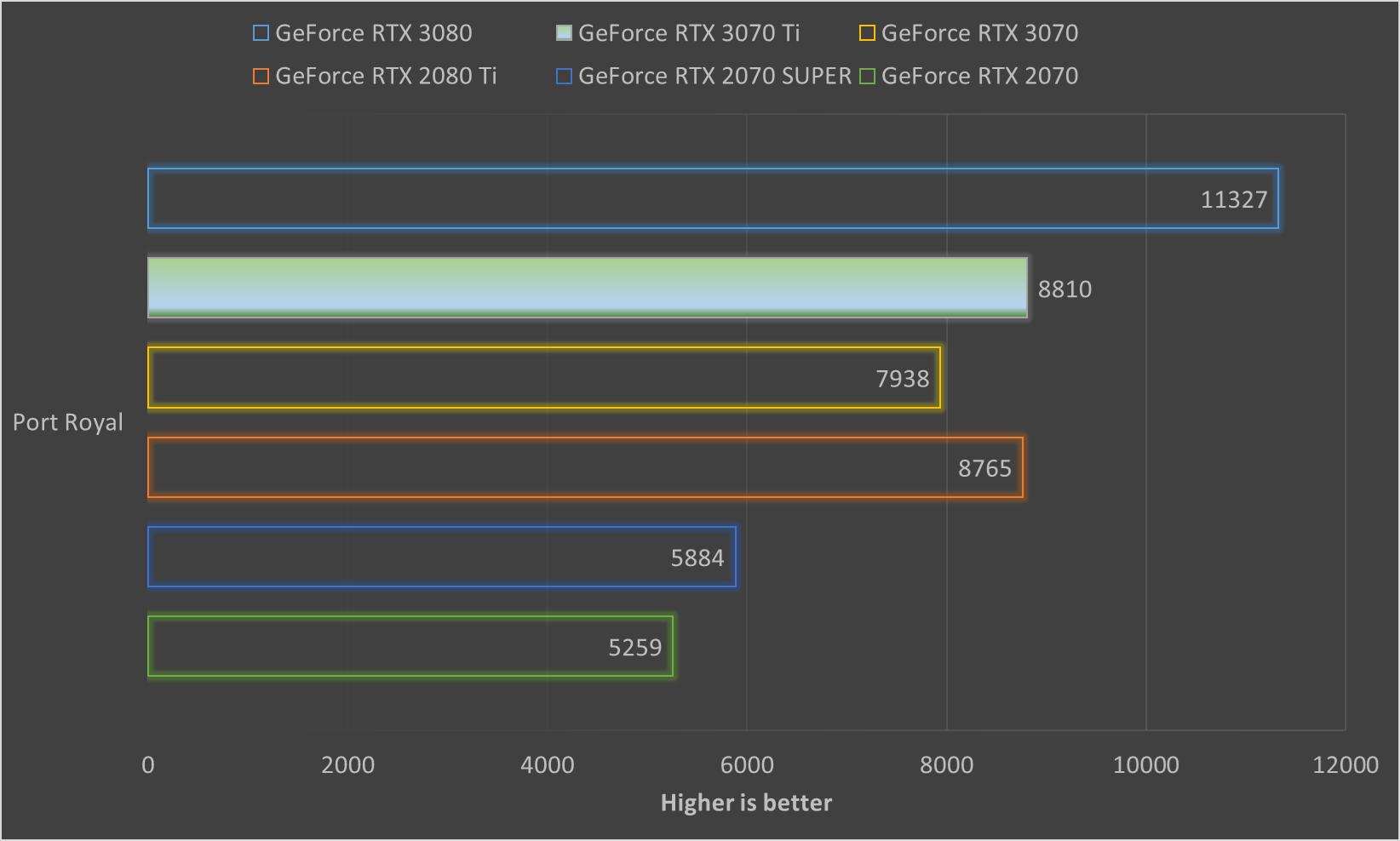Click the 5259 data label
The width and height of the screenshot is (1400, 841).
click(x=634, y=647)
